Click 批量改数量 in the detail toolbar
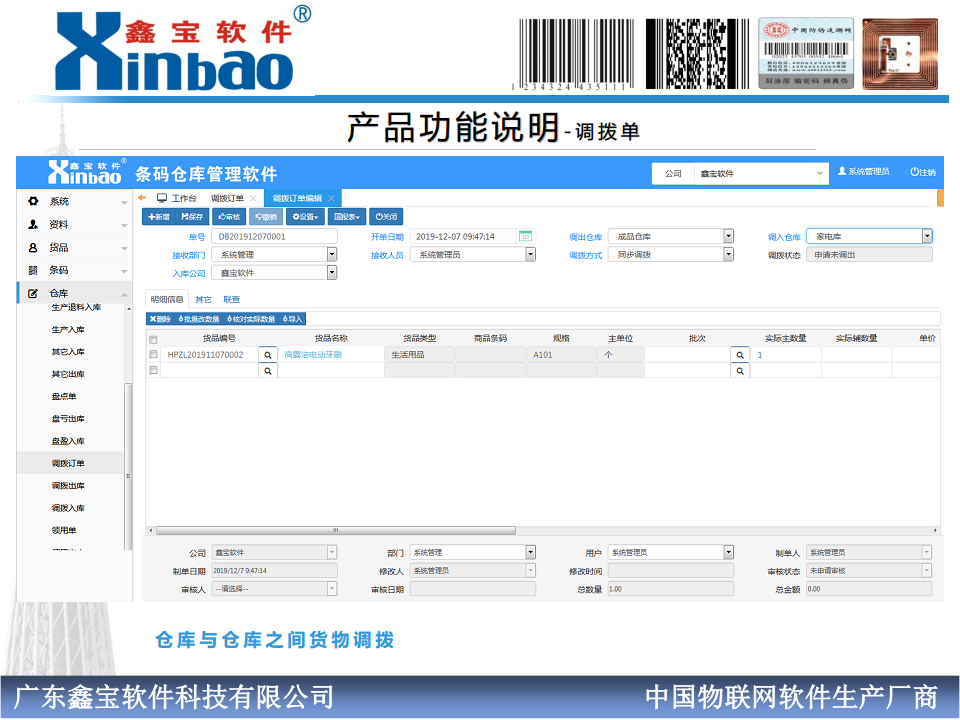This screenshot has height=720, width=960. (199, 319)
